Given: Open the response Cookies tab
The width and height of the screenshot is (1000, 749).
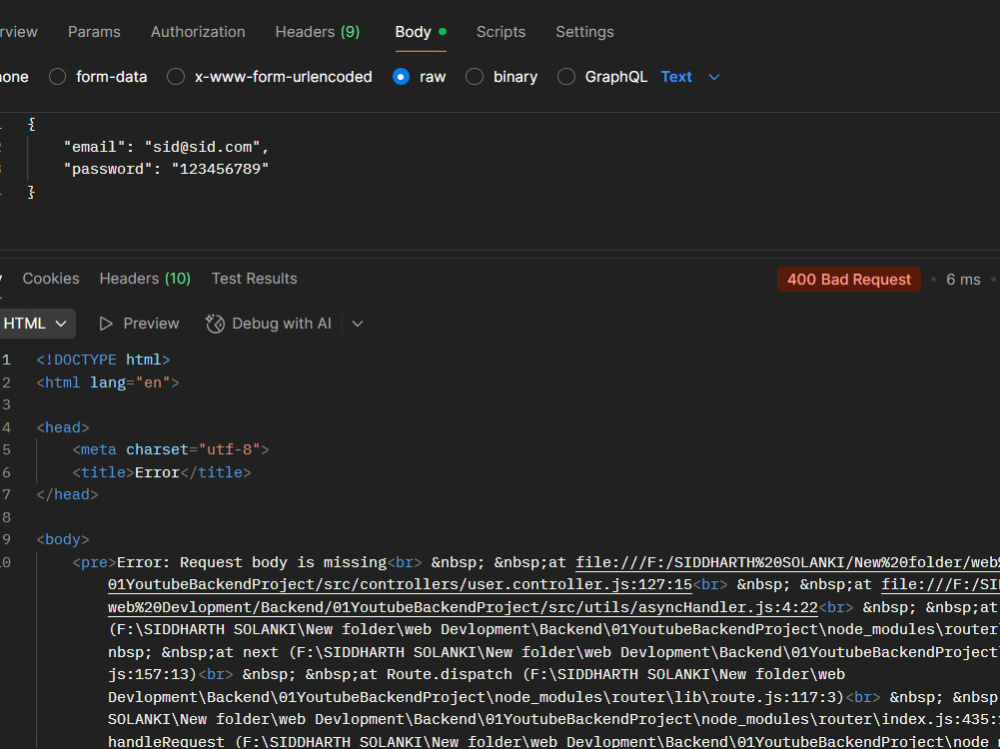Looking at the screenshot, I should click(x=51, y=279).
